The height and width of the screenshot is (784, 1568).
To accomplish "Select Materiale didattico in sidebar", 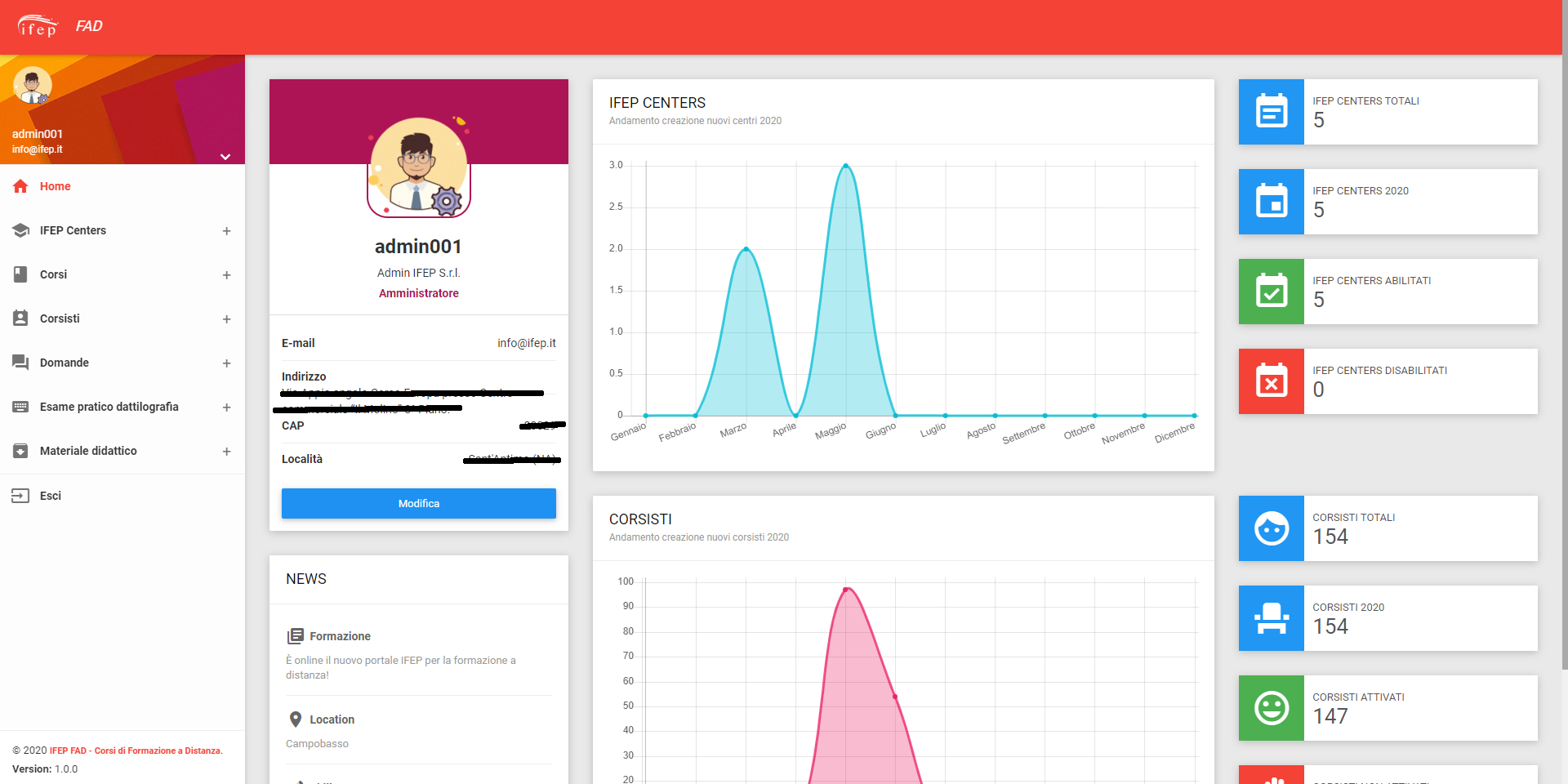I will [88, 451].
